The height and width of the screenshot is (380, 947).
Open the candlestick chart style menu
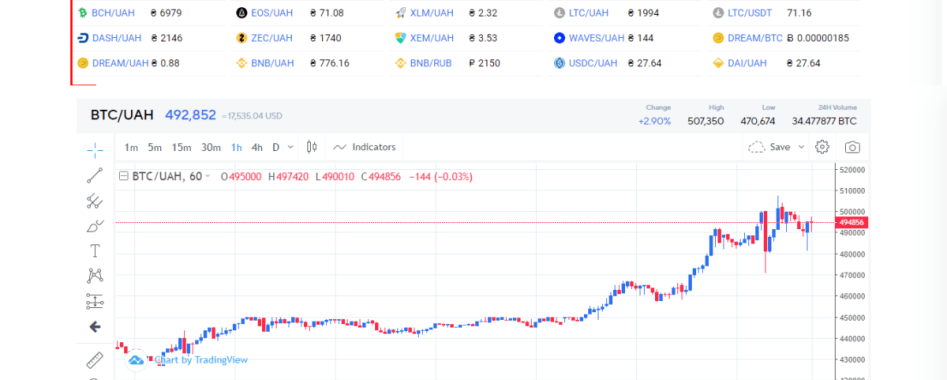(312, 147)
